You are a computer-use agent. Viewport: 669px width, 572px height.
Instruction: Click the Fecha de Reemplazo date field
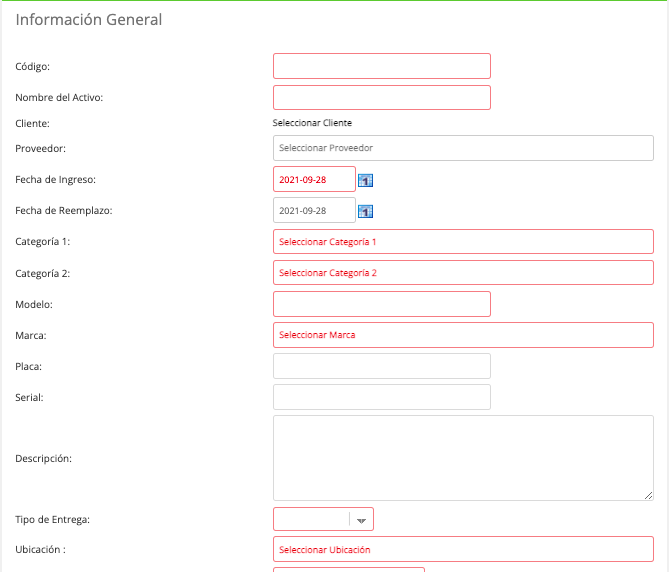click(314, 210)
